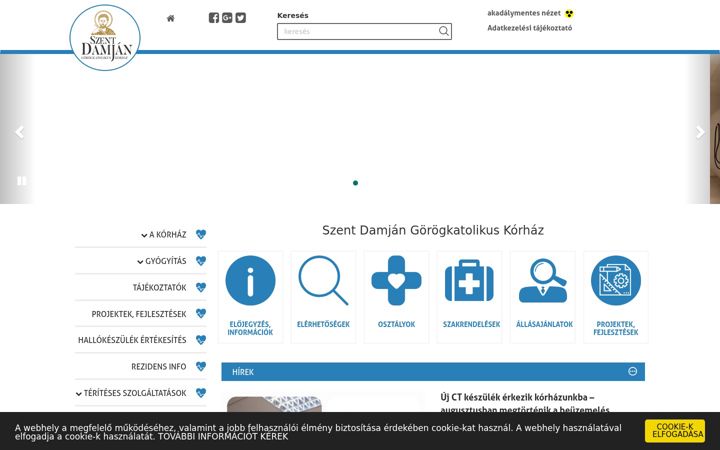Screen dimensions: 720x450
Task: Open the Gyógyítás menu label
Action: coord(166,261)
